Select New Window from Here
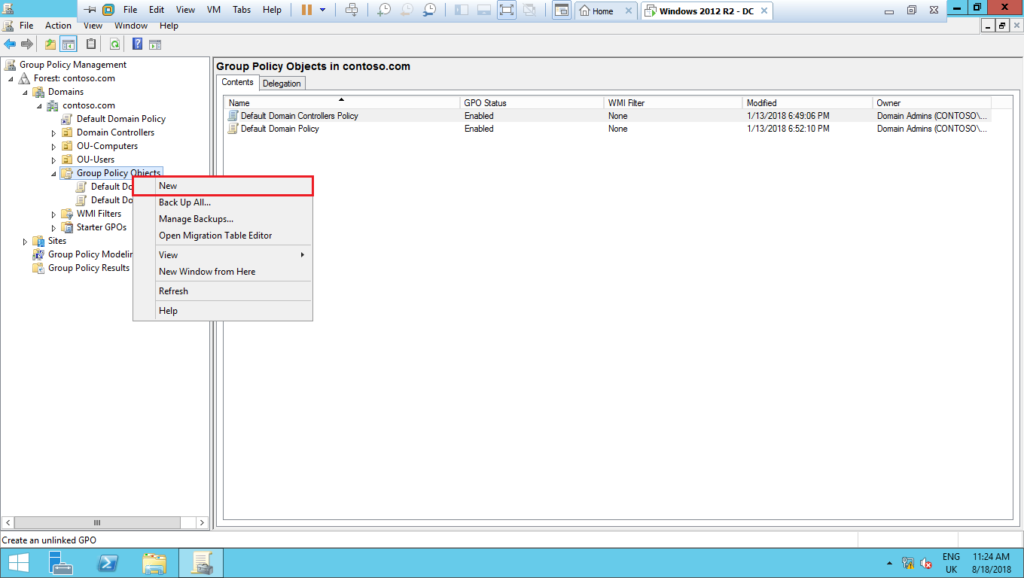Screen dimensions: 1024x578 click(x=223, y=272)
